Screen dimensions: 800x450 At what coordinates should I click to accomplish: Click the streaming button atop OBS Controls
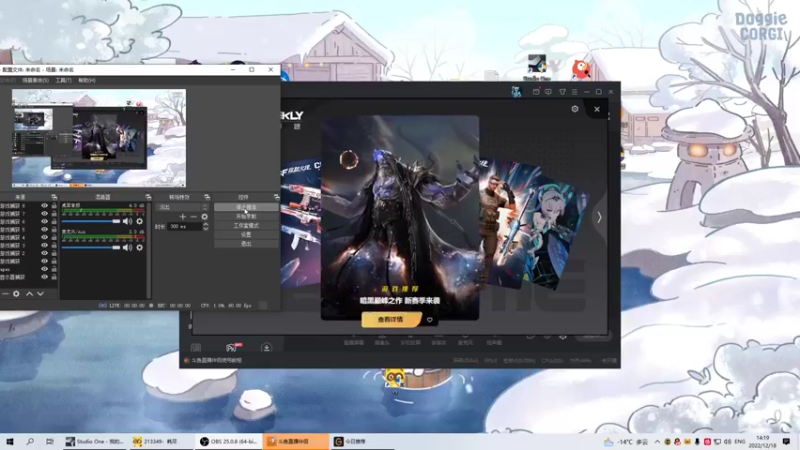click(x=246, y=207)
